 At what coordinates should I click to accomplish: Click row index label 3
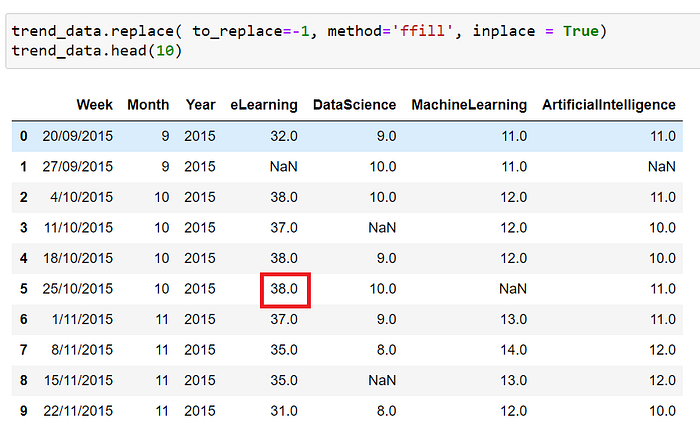24,228
